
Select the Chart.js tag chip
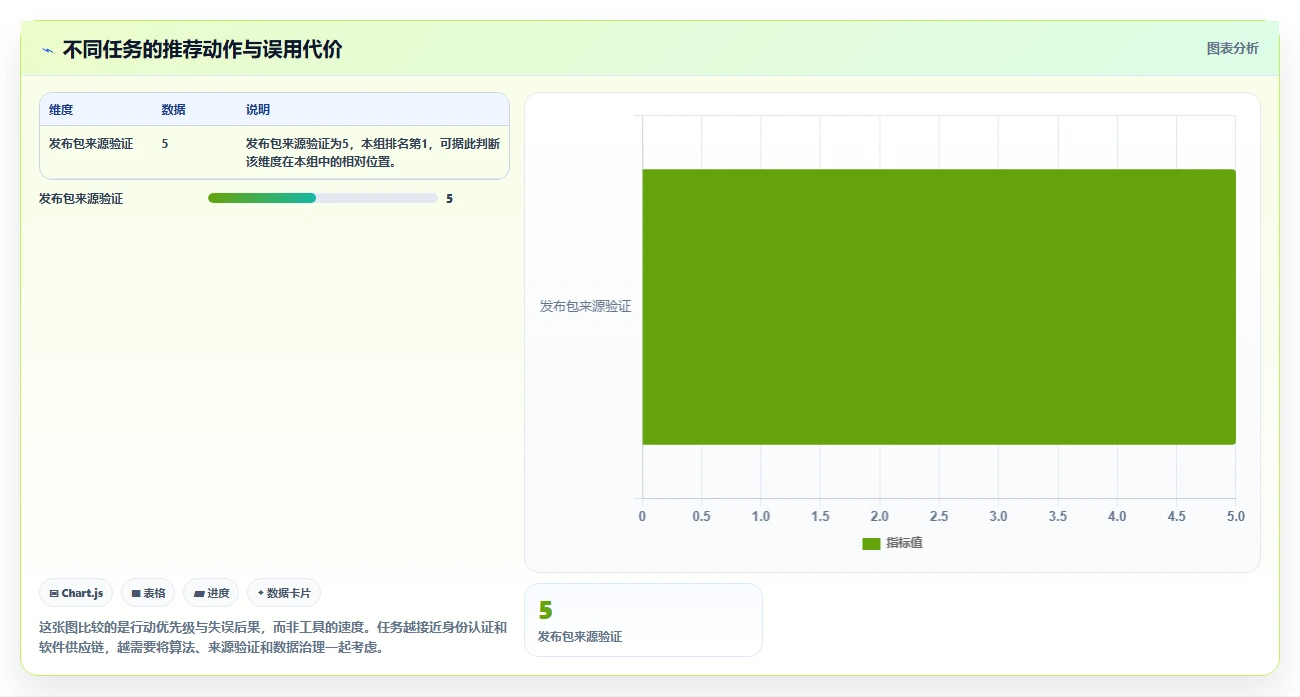76,593
